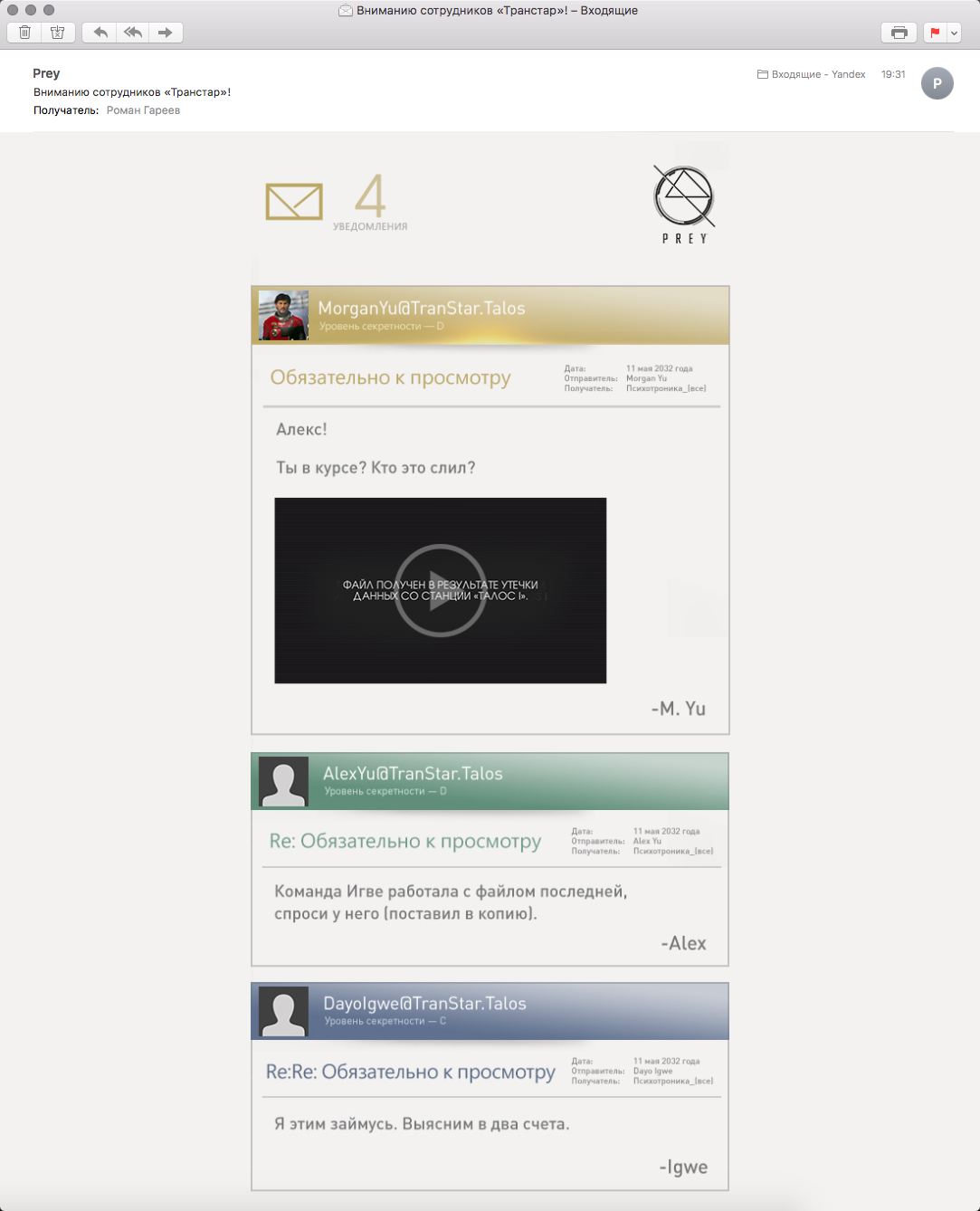The image size is (980, 1211).
Task: Reply to the sender
Action: pyautogui.click(x=100, y=33)
